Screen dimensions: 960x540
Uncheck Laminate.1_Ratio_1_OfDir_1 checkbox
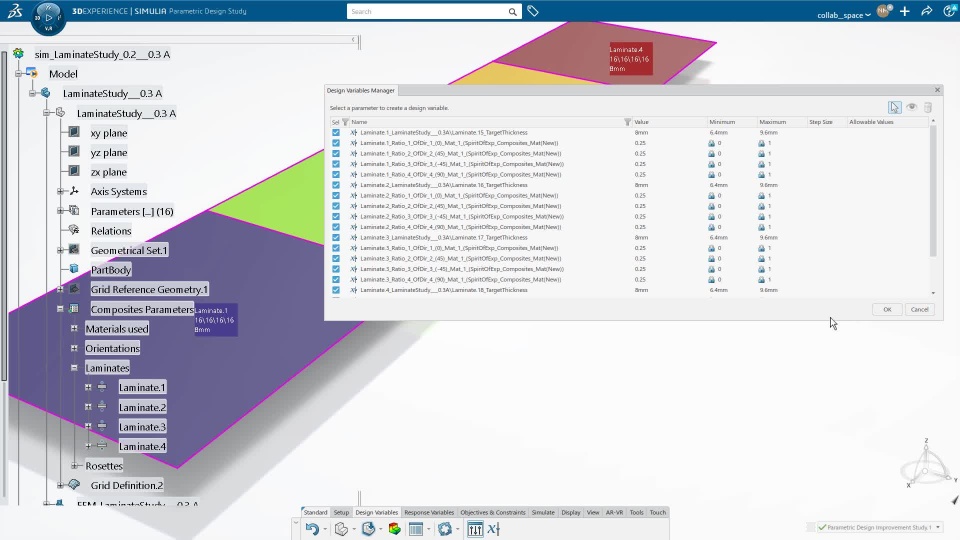(x=336, y=143)
